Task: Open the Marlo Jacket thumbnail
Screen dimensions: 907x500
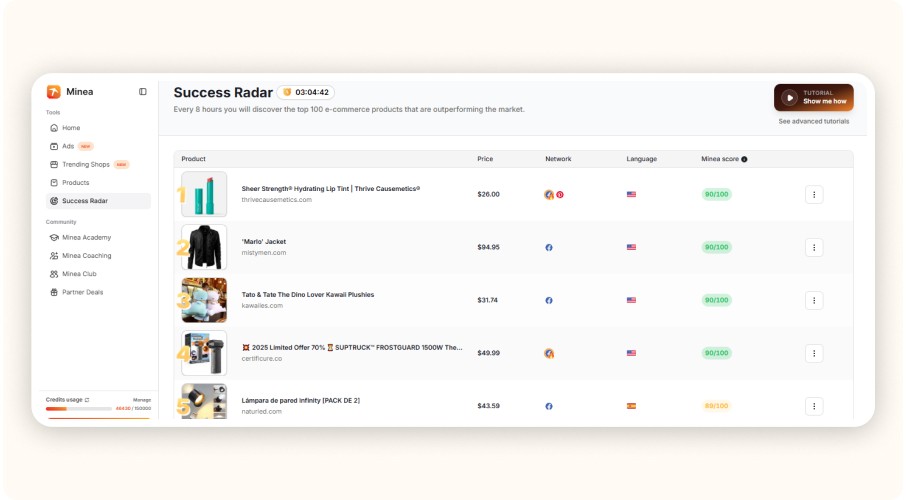Action: click(204, 247)
